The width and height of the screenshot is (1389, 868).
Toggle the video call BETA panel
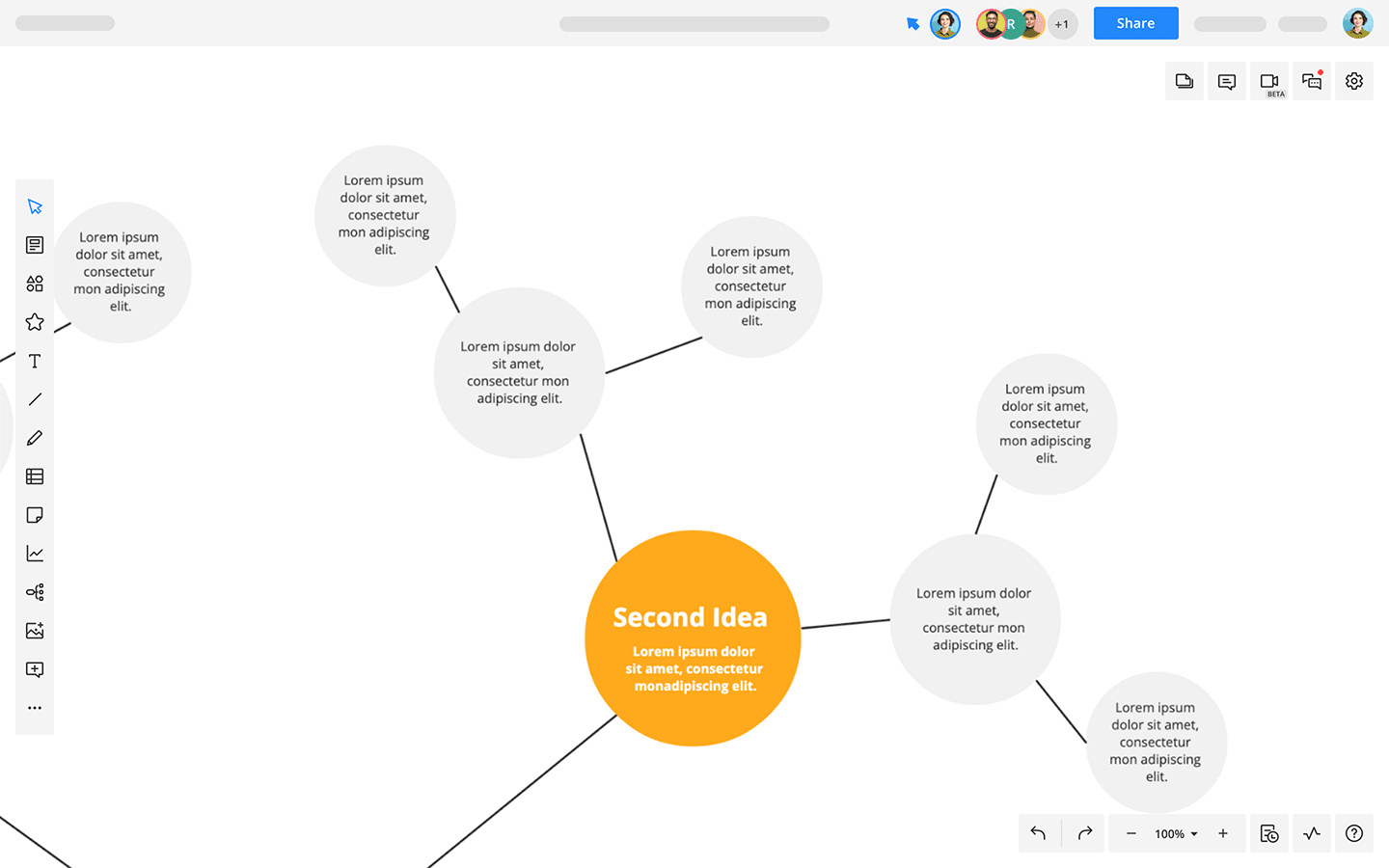coord(1269,81)
